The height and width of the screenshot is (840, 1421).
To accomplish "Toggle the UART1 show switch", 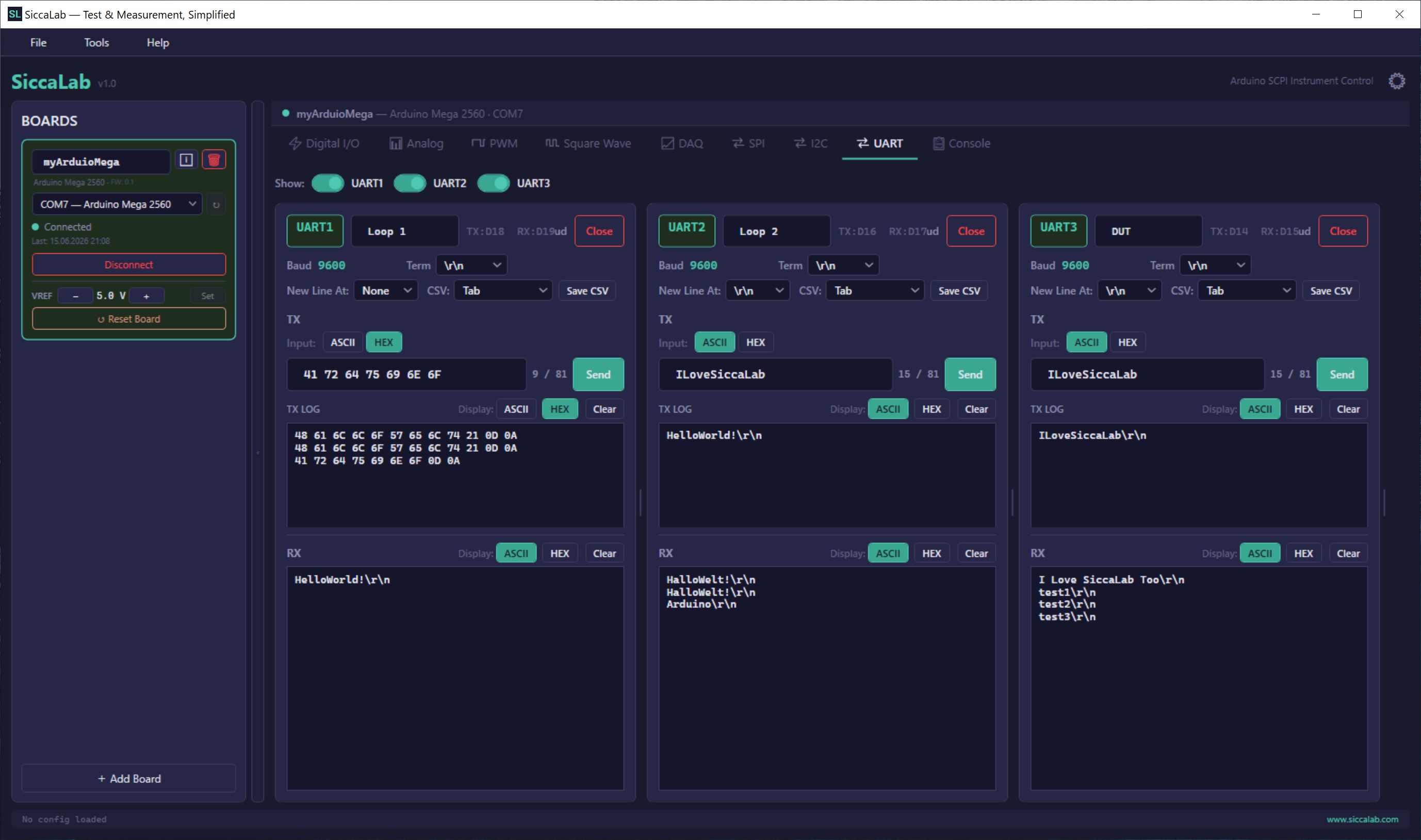I will [328, 184].
